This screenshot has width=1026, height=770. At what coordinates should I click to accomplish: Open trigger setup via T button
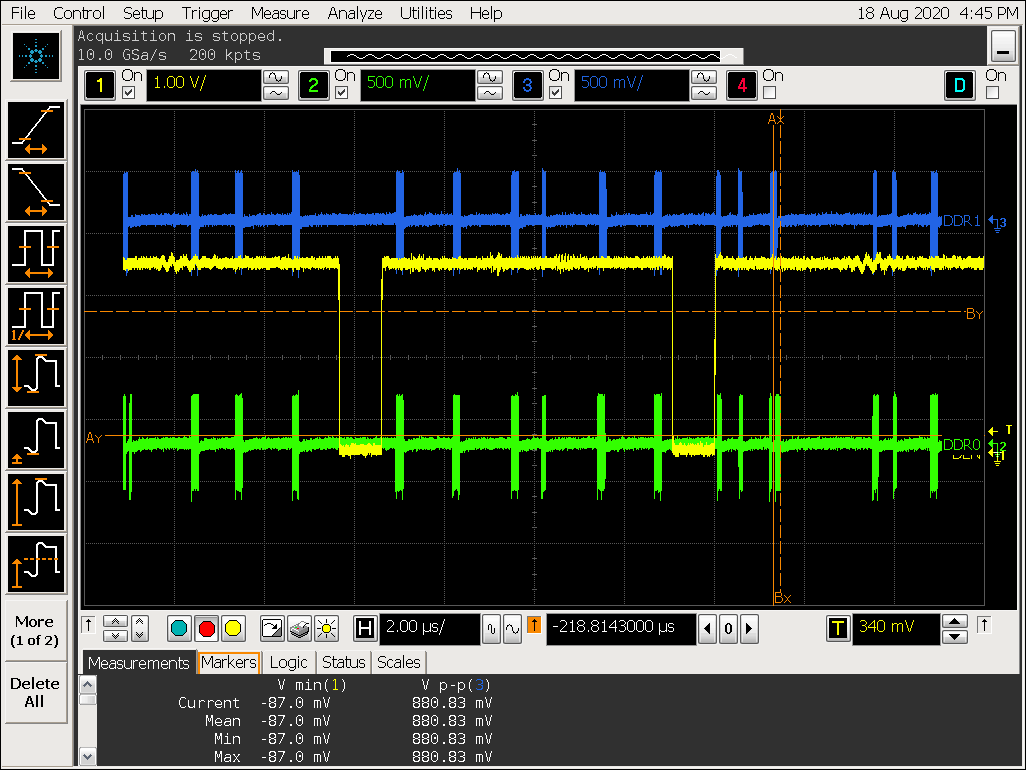pyautogui.click(x=838, y=629)
